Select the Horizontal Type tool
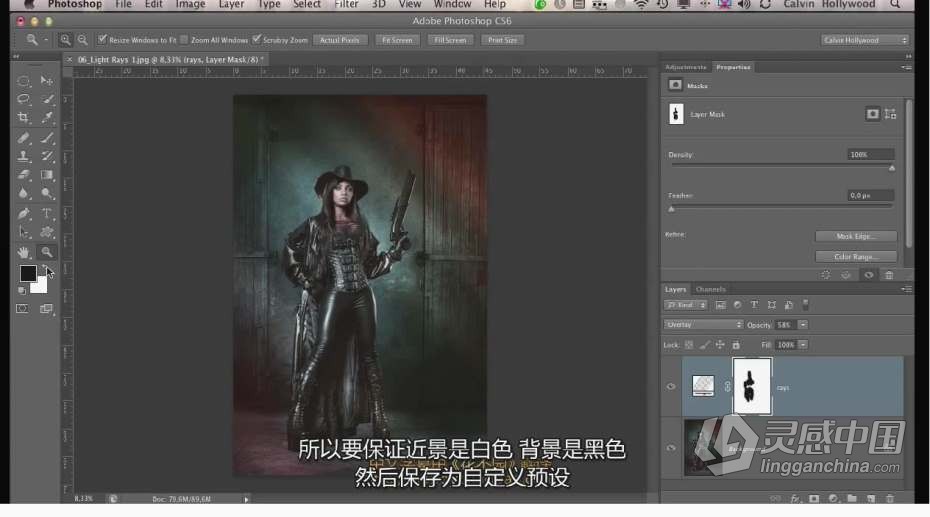Viewport: 930px width, 517px height. pyautogui.click(x=46, y=213)
